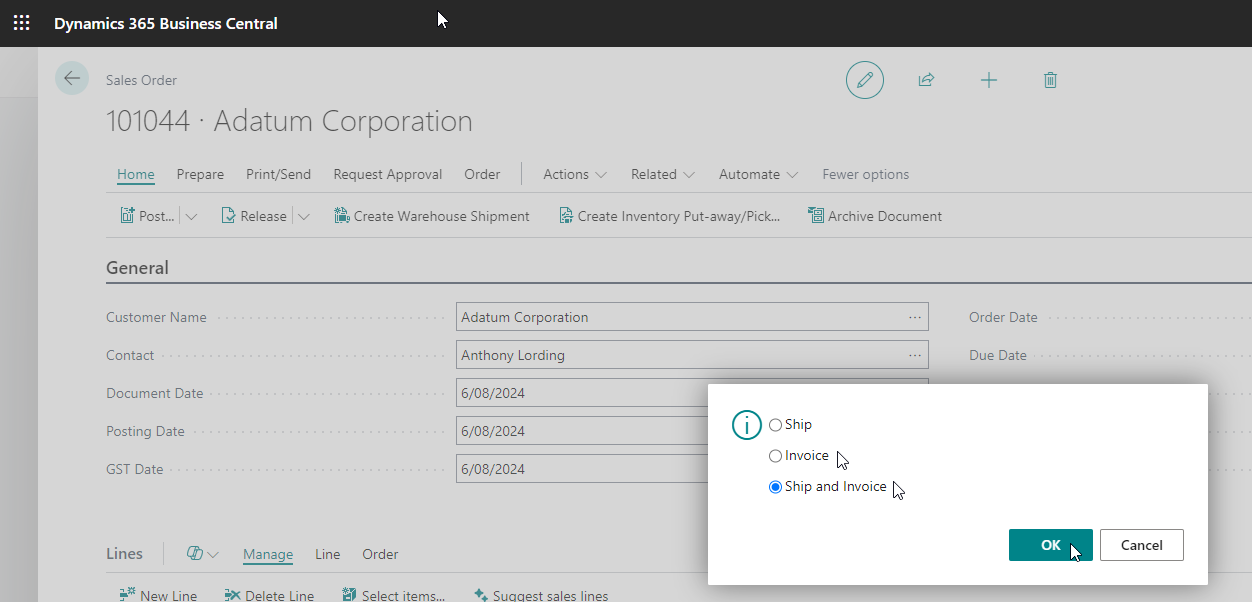Expand the Release dropdown arrow
The height and width of the screenshot is (602, 1252).
pyautogui.click(x=304, y=216)
